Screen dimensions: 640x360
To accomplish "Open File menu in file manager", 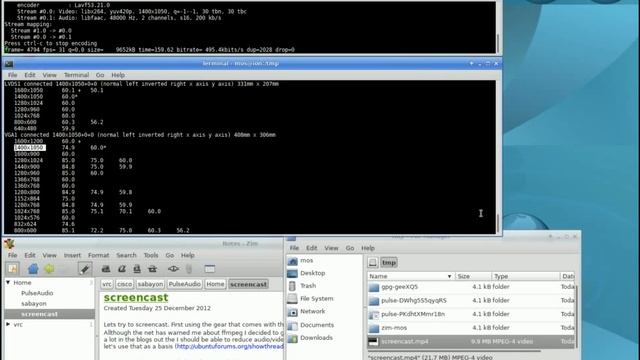I will [294, 248].
